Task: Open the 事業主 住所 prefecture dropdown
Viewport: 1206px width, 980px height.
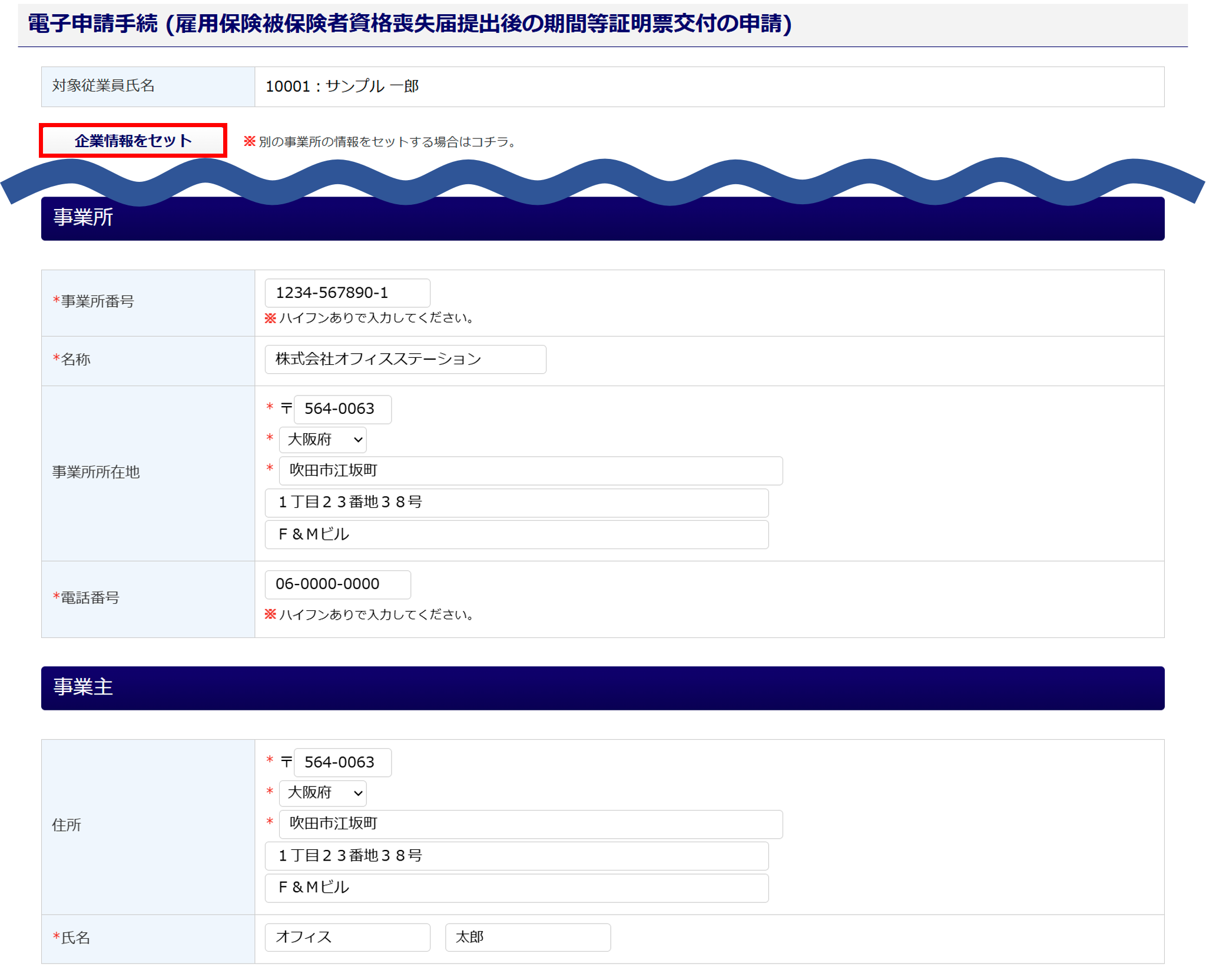Action: (323, 793)
